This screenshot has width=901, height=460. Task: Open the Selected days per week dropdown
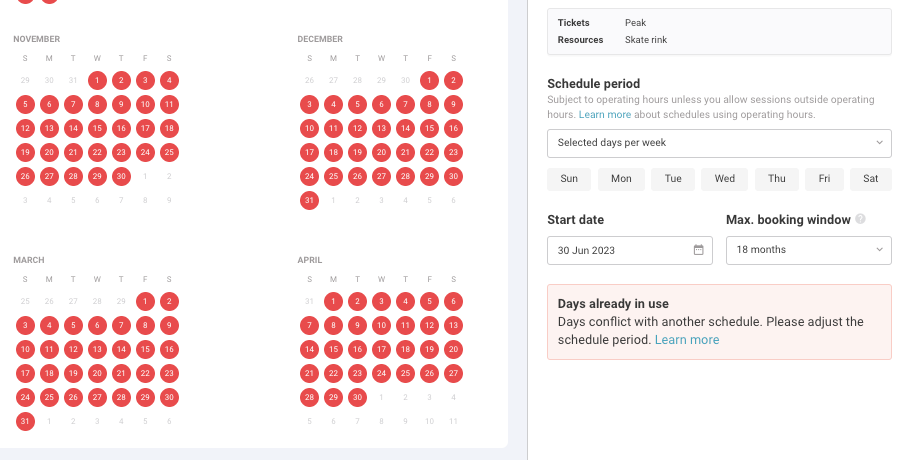tap(719, 143)
